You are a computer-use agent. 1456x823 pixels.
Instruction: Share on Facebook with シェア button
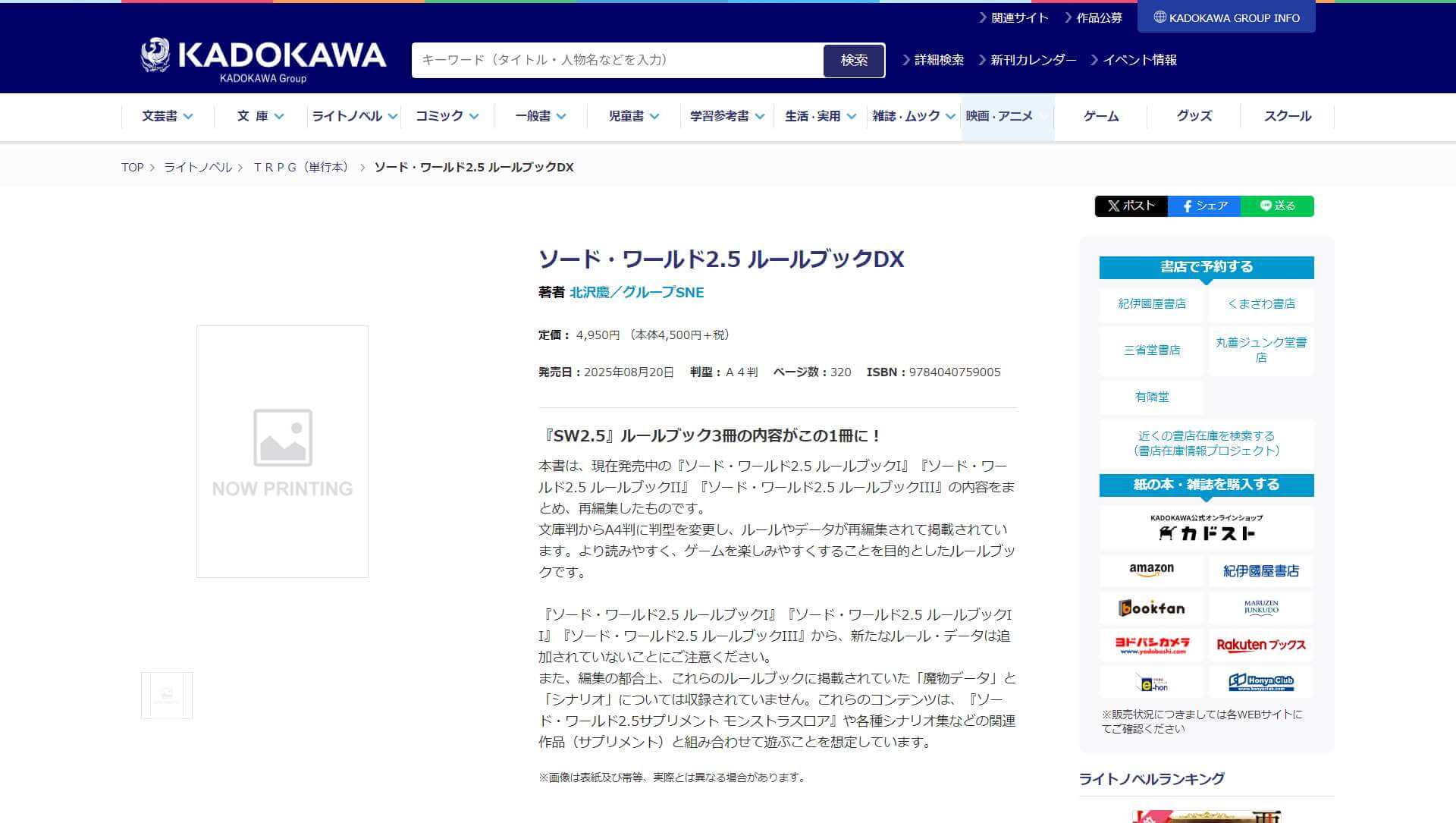1204,206
